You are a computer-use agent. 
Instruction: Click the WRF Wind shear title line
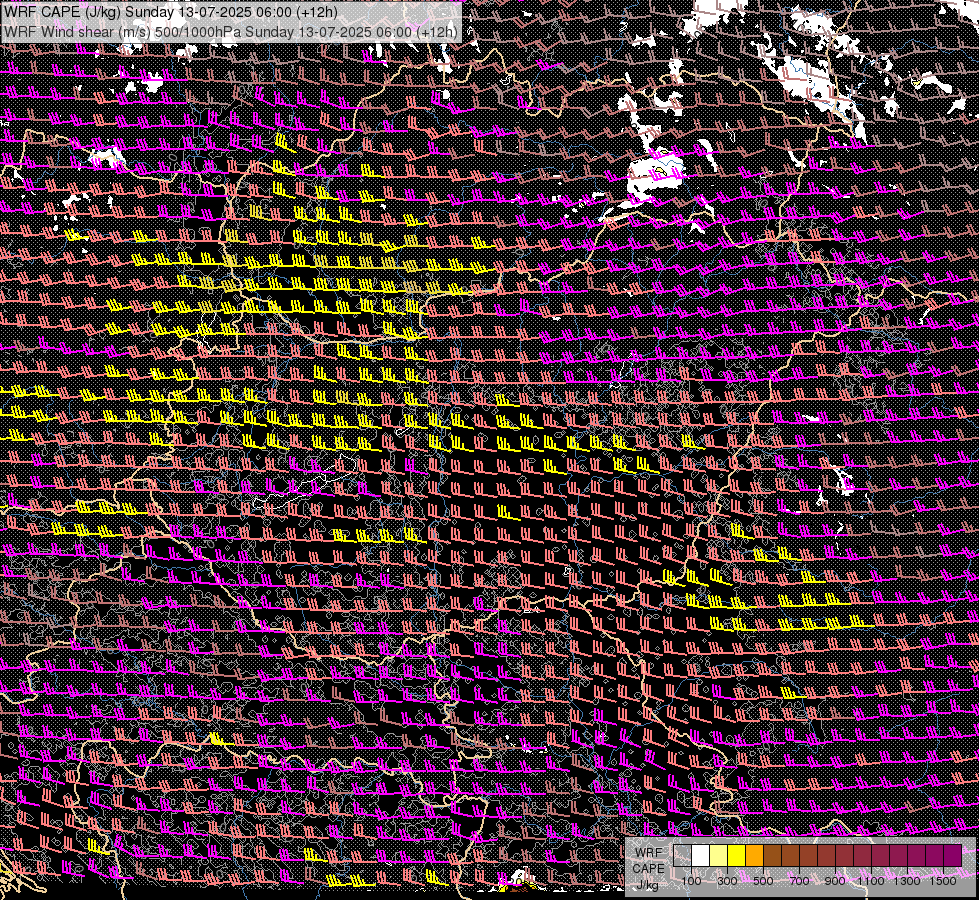tap(230, 31)
